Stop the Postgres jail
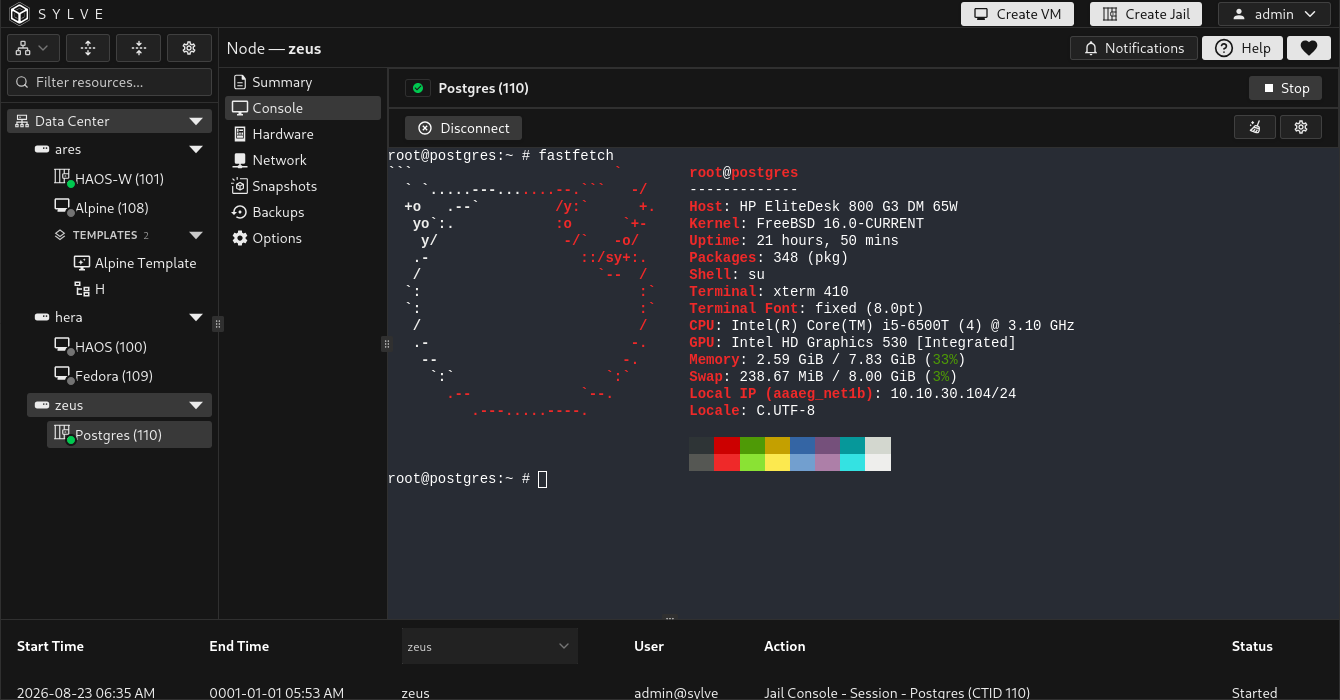Image resolution: width=1340 pixels, height=700 pixels. click(1285, 88)
